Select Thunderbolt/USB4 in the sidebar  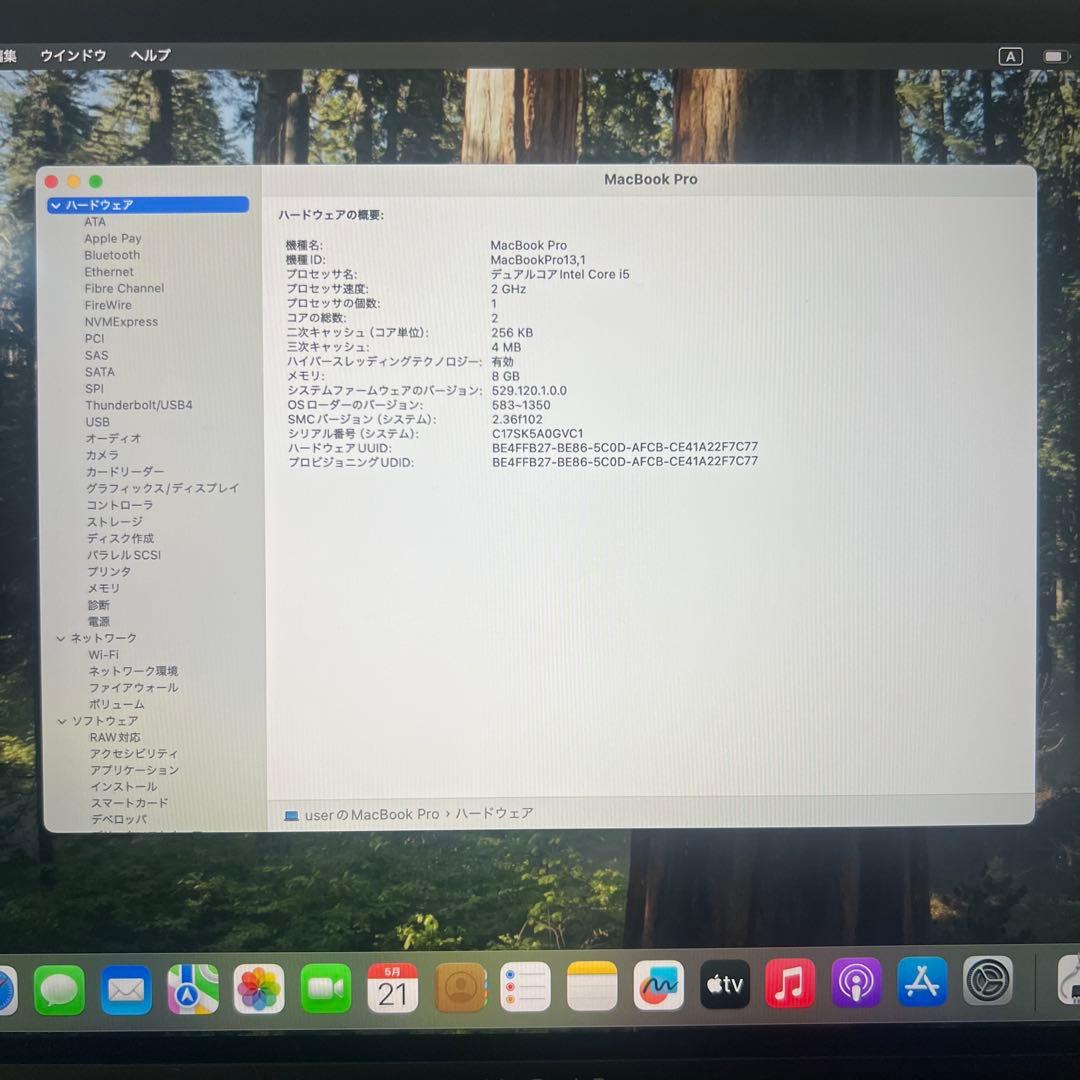point(139,404)
